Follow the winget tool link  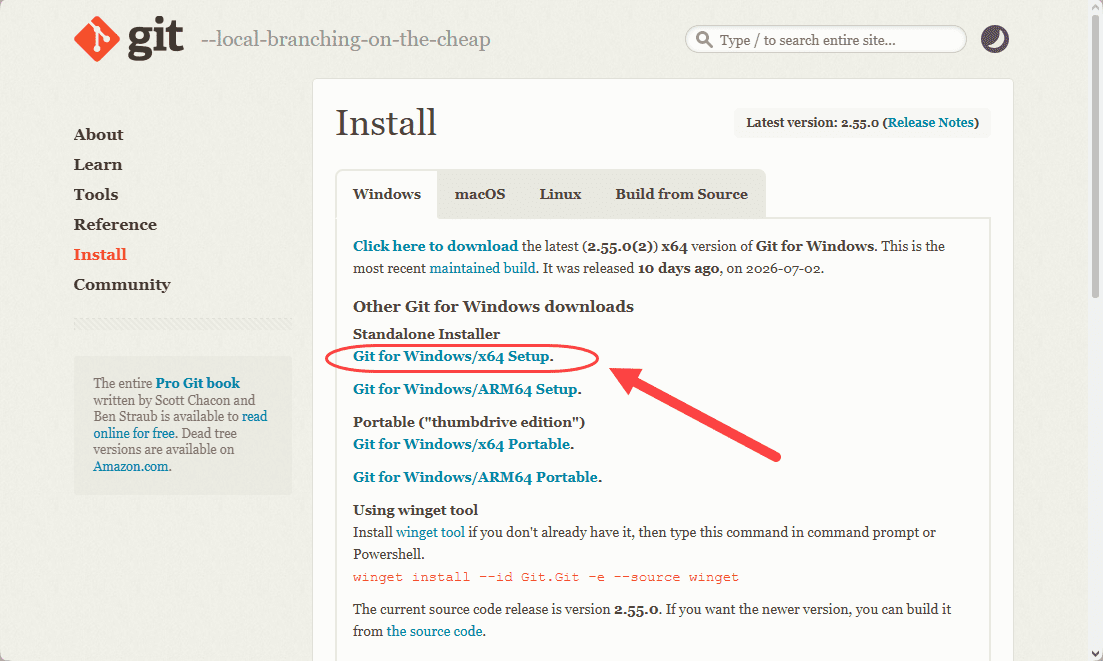tap(431, 532)
